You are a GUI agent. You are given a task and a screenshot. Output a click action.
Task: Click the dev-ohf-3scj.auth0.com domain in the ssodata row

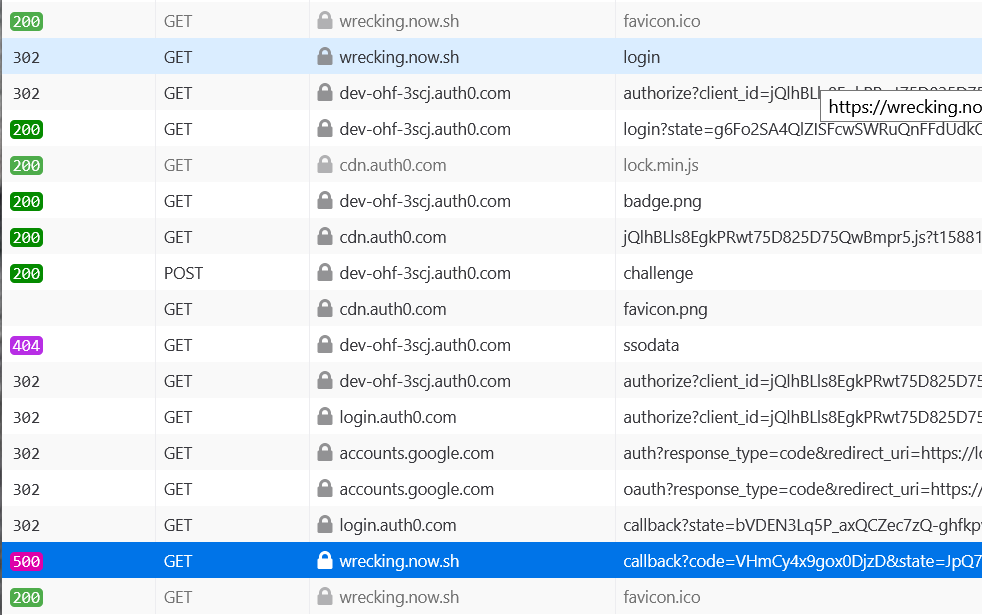(425, 346)
